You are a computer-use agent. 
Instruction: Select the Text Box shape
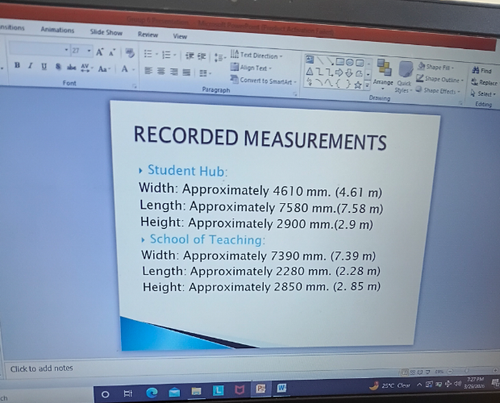[x=310, y=59]
